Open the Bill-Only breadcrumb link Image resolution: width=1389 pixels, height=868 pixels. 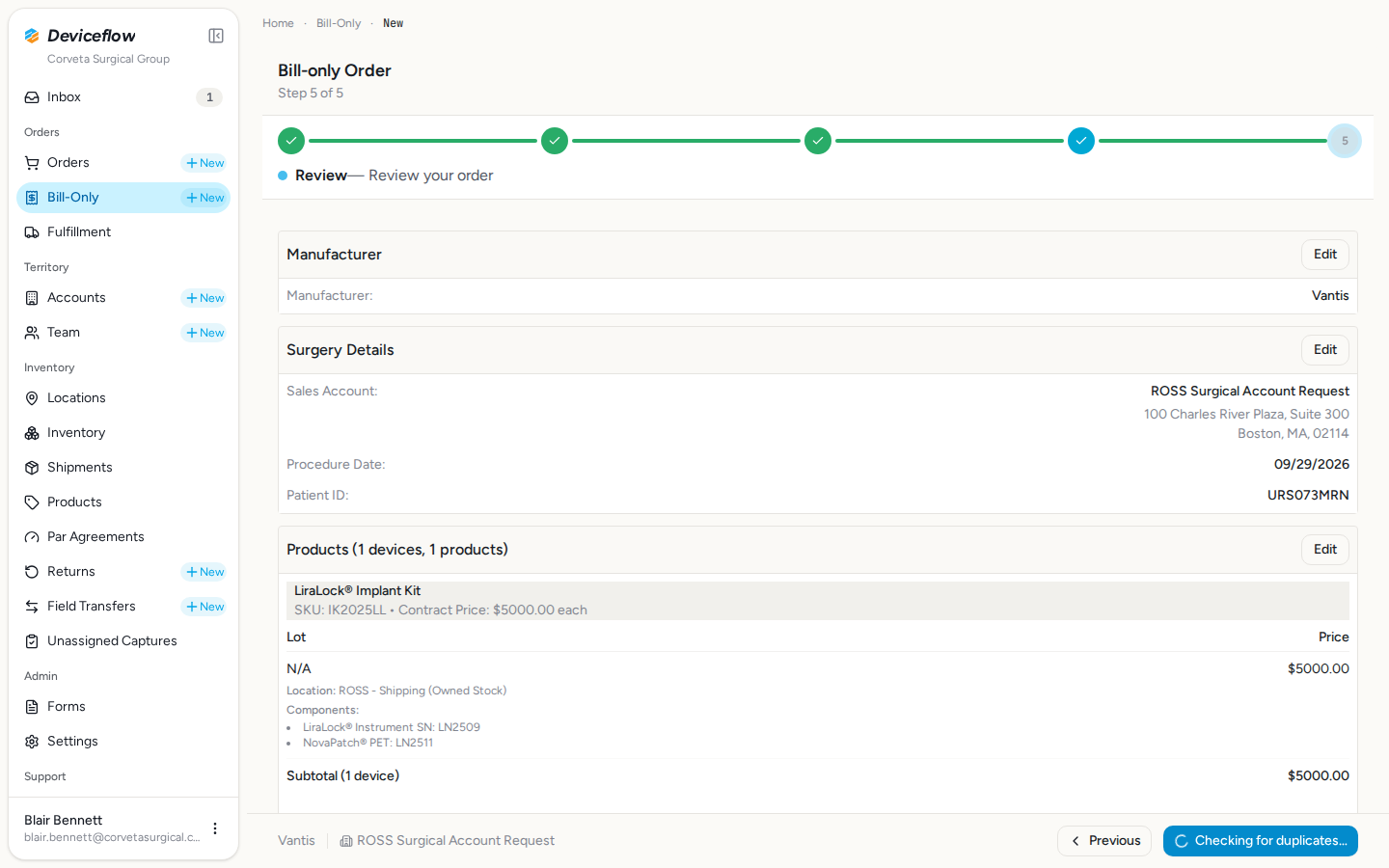point(339,23)
